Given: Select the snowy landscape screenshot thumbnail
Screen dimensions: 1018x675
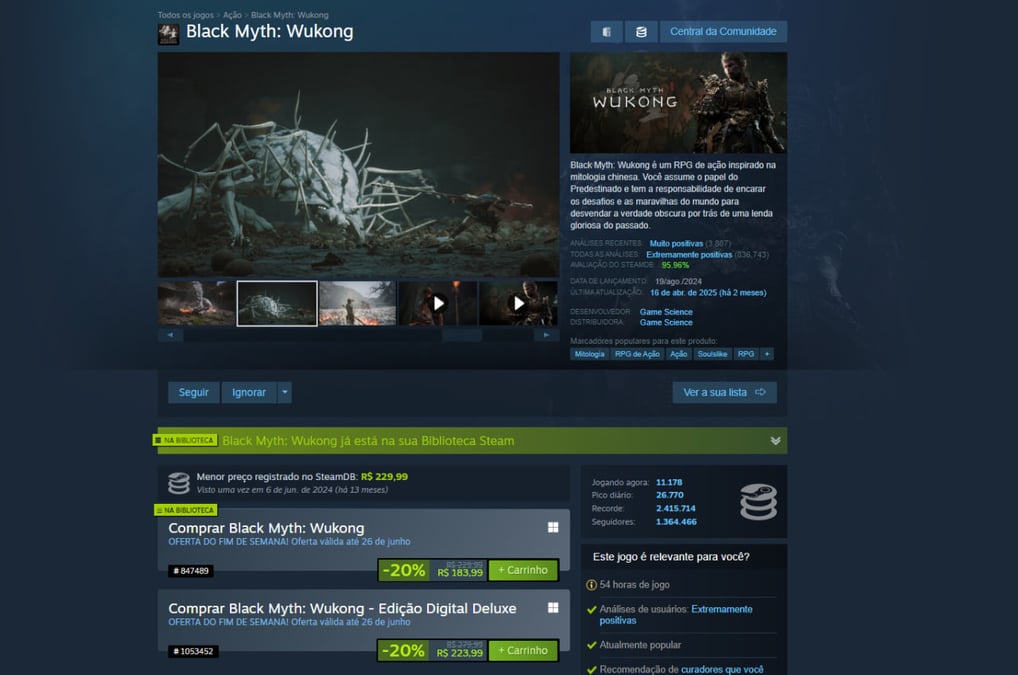Looking at the screenshot, I should [358, 303].
